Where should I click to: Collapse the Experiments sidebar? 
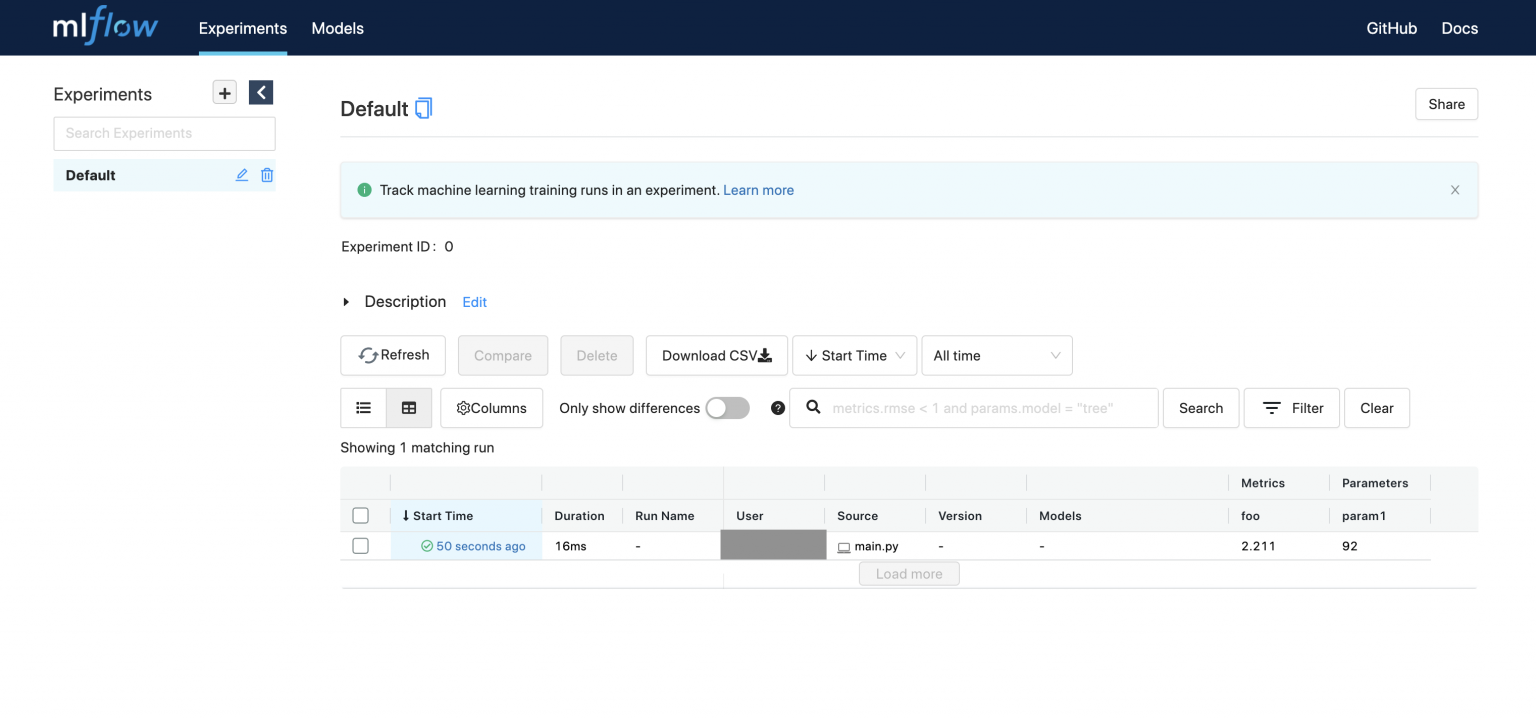click(261, 91)
